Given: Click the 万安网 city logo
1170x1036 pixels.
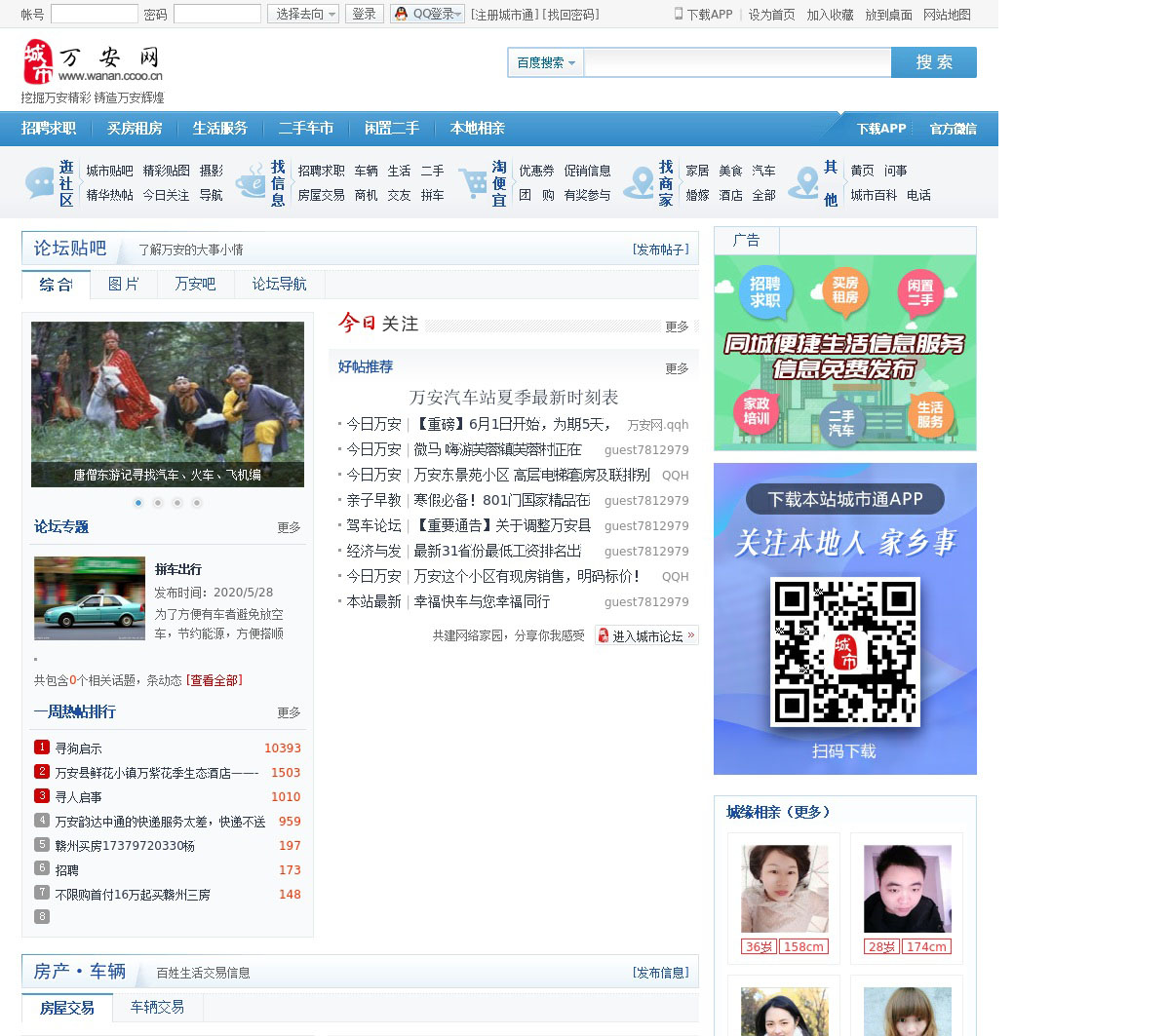Looking at the screenshot, I should 93,62.
